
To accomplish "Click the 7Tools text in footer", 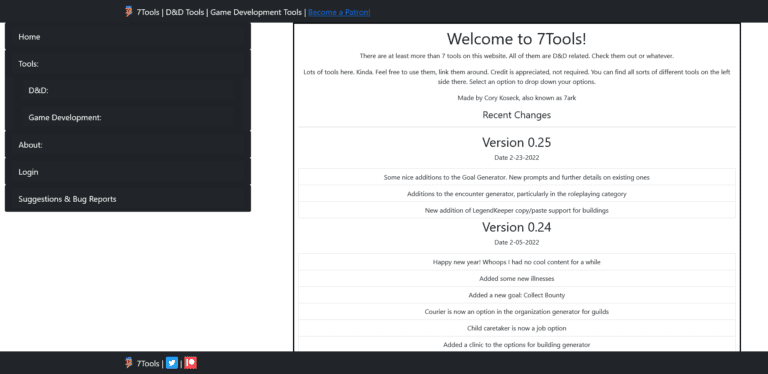I will pyautogui.click(x=148, y=364).
